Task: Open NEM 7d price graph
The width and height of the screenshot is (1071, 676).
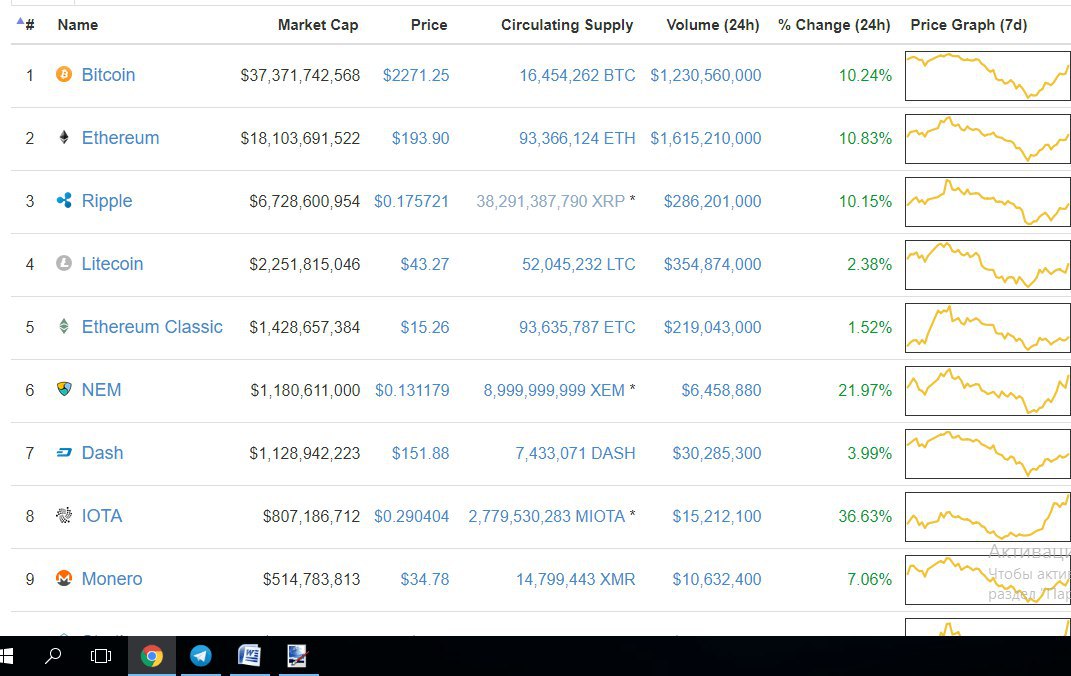Action: 988,391
